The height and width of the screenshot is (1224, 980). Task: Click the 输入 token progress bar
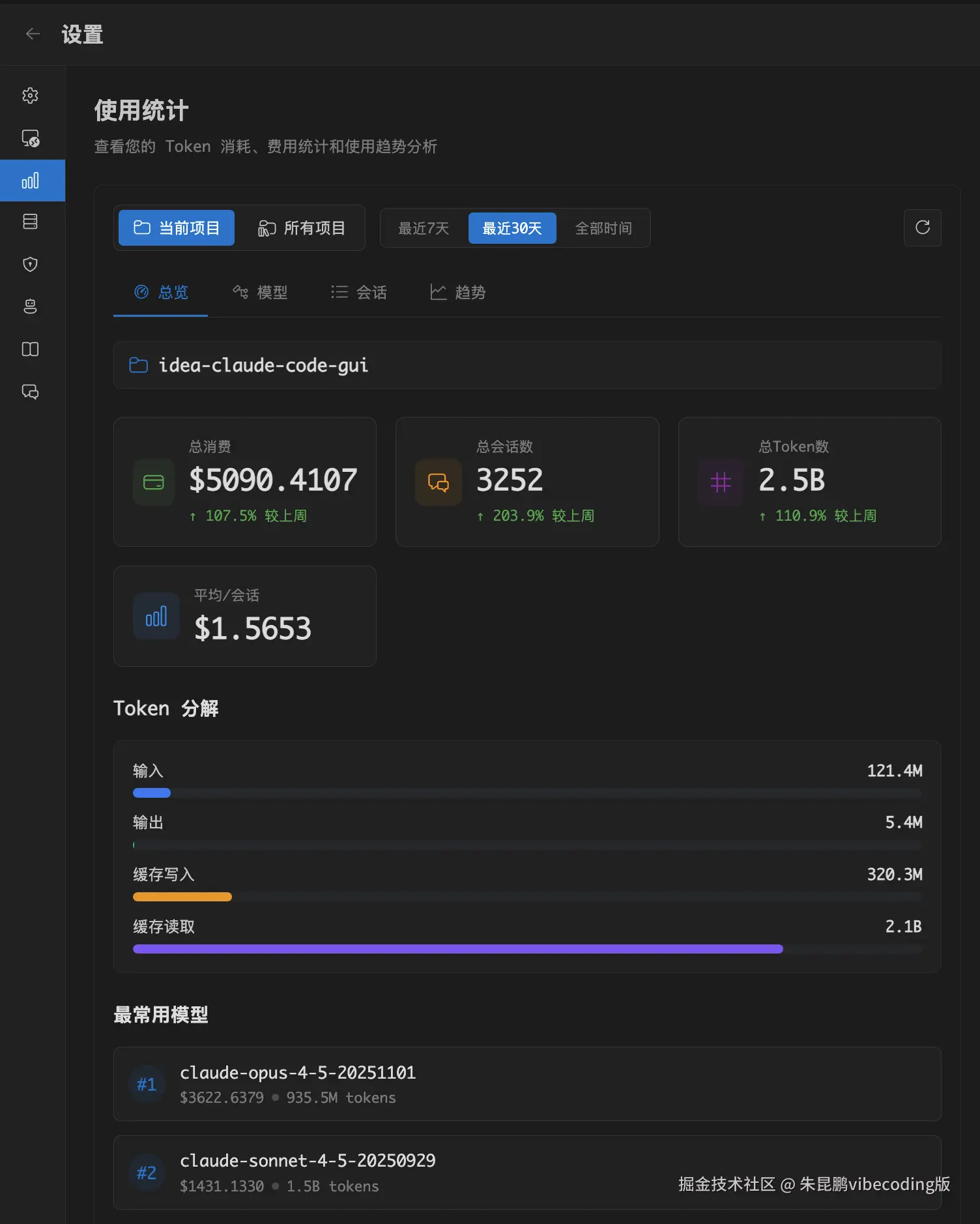click(x=527, y=793)
